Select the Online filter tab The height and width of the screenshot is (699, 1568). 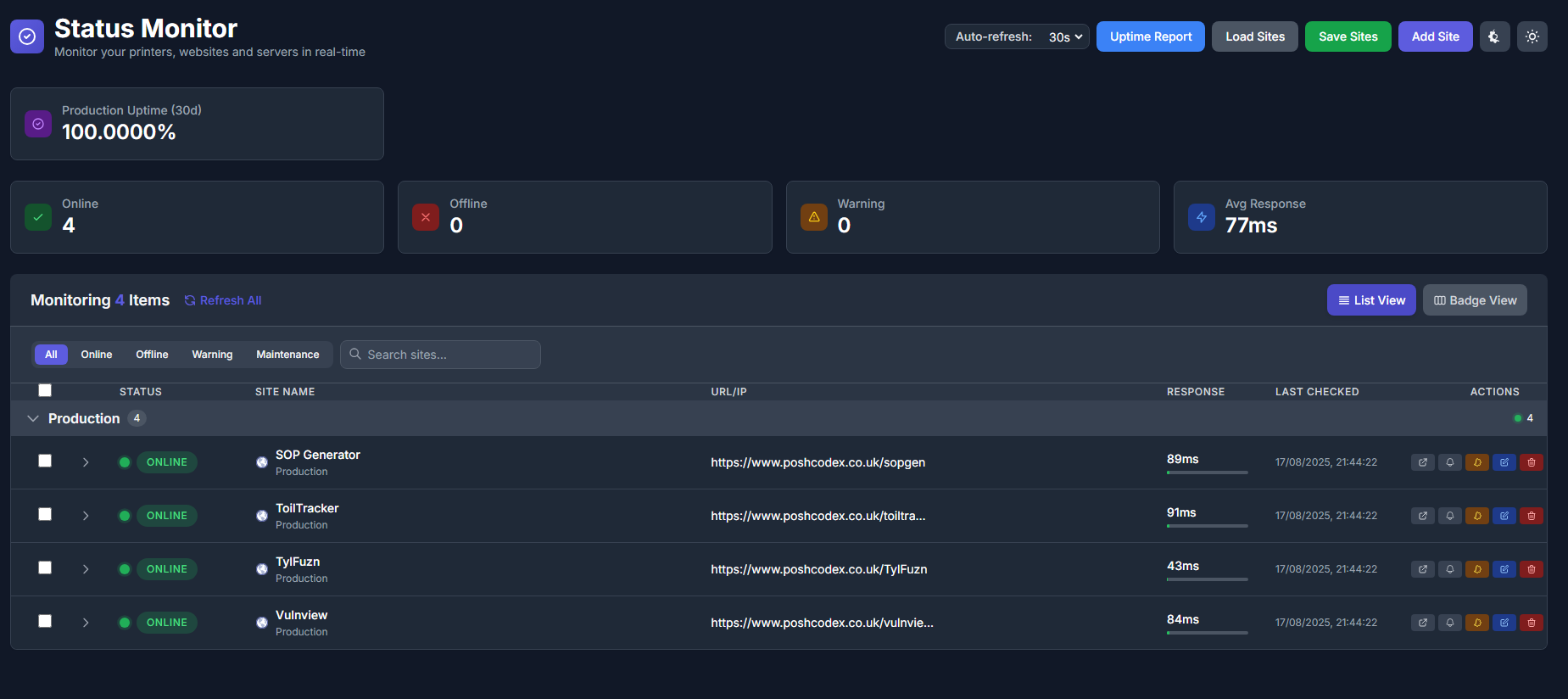click(x=97, y=355)
